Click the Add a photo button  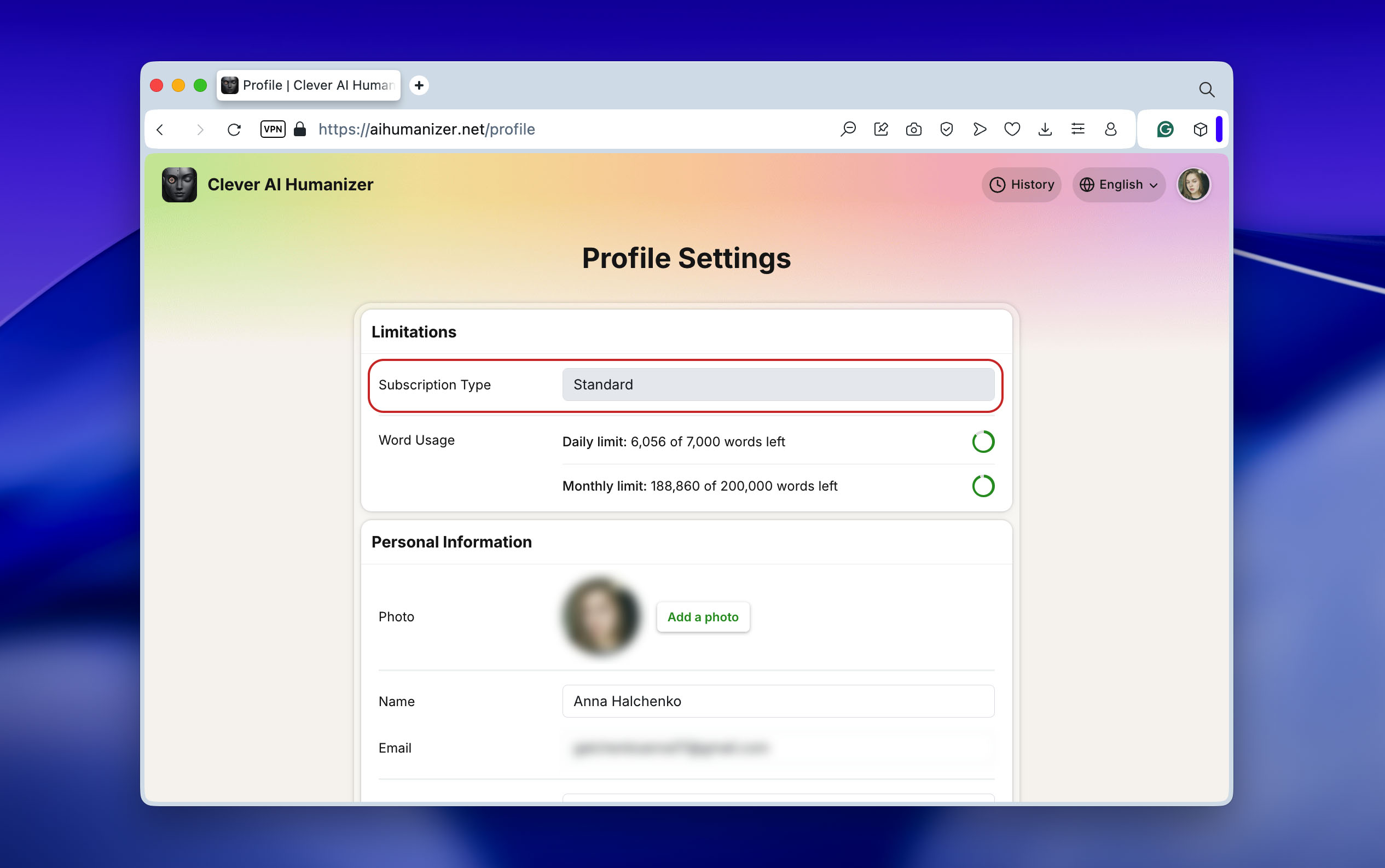[x=703, y=616]
